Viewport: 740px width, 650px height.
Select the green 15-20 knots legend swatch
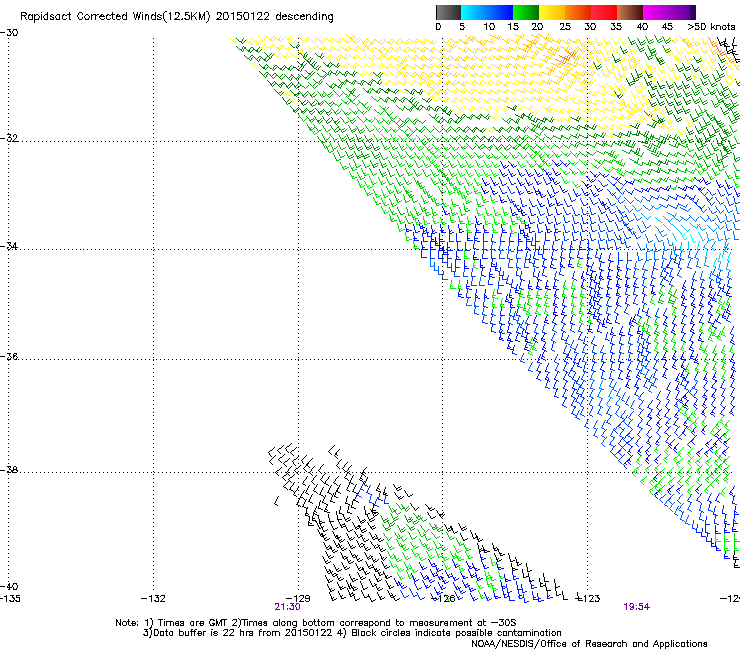pyautogui.click(x=526, y=12)
